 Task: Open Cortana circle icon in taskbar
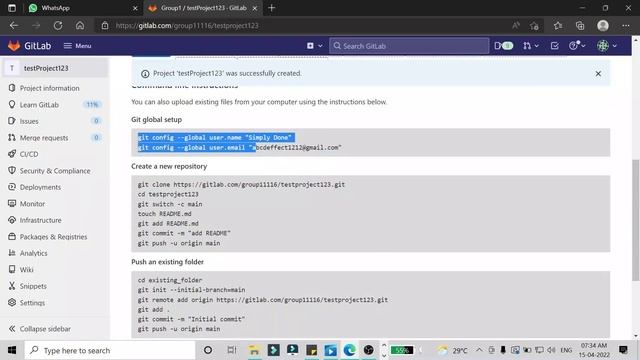pyautogui.click(x=208, y=350)
